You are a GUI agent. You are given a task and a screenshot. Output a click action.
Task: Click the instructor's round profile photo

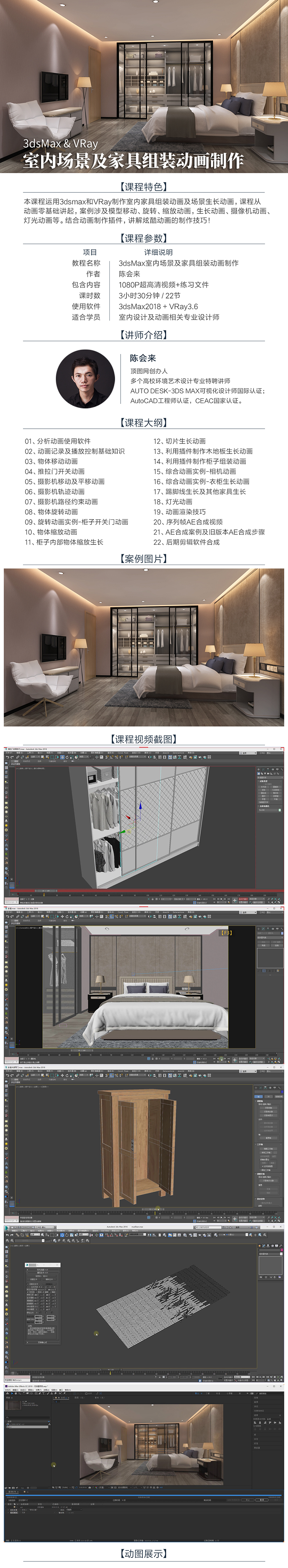click(86, 379)
